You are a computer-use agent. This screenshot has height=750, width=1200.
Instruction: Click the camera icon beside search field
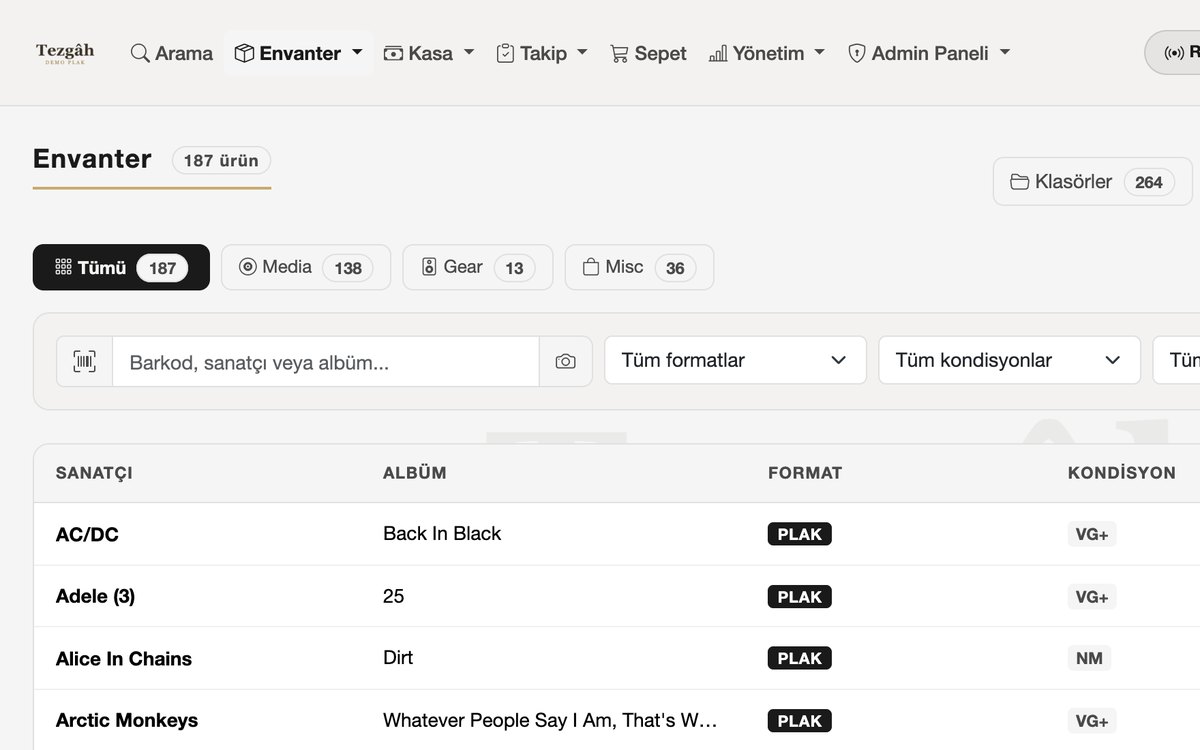pyautogui.click(x=566, y=361)
